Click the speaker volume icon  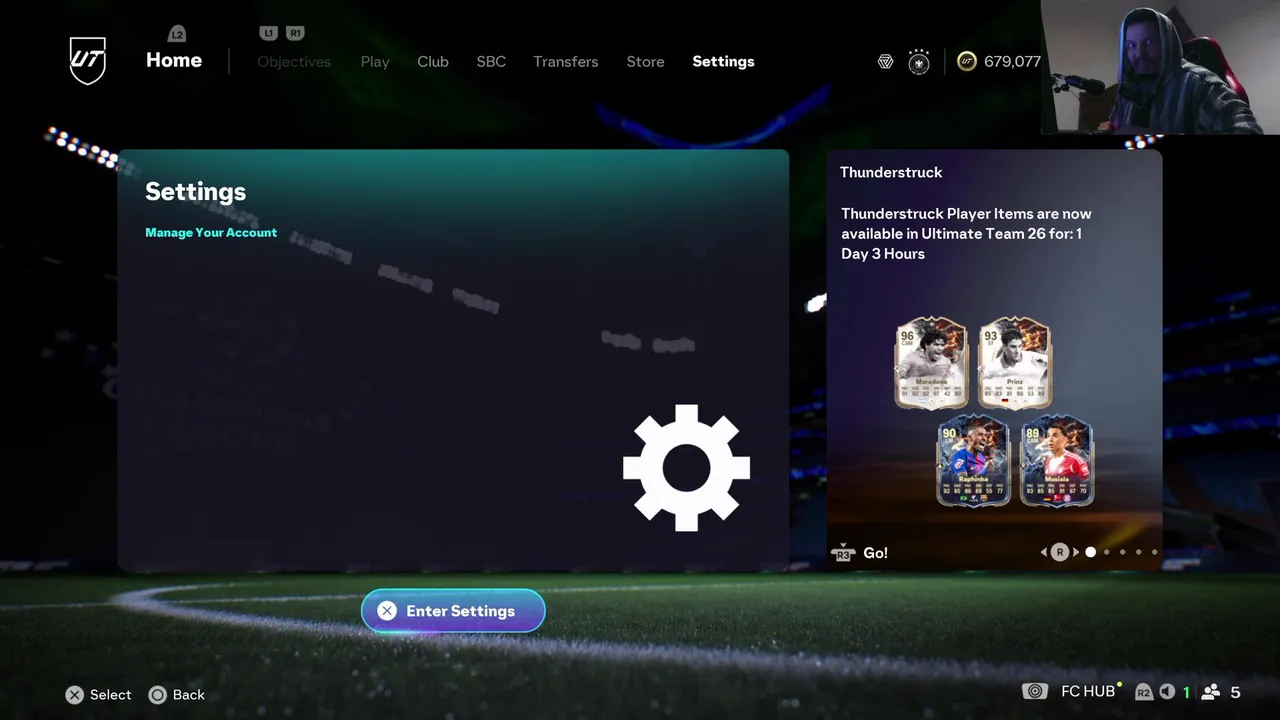pos(1166,692)
